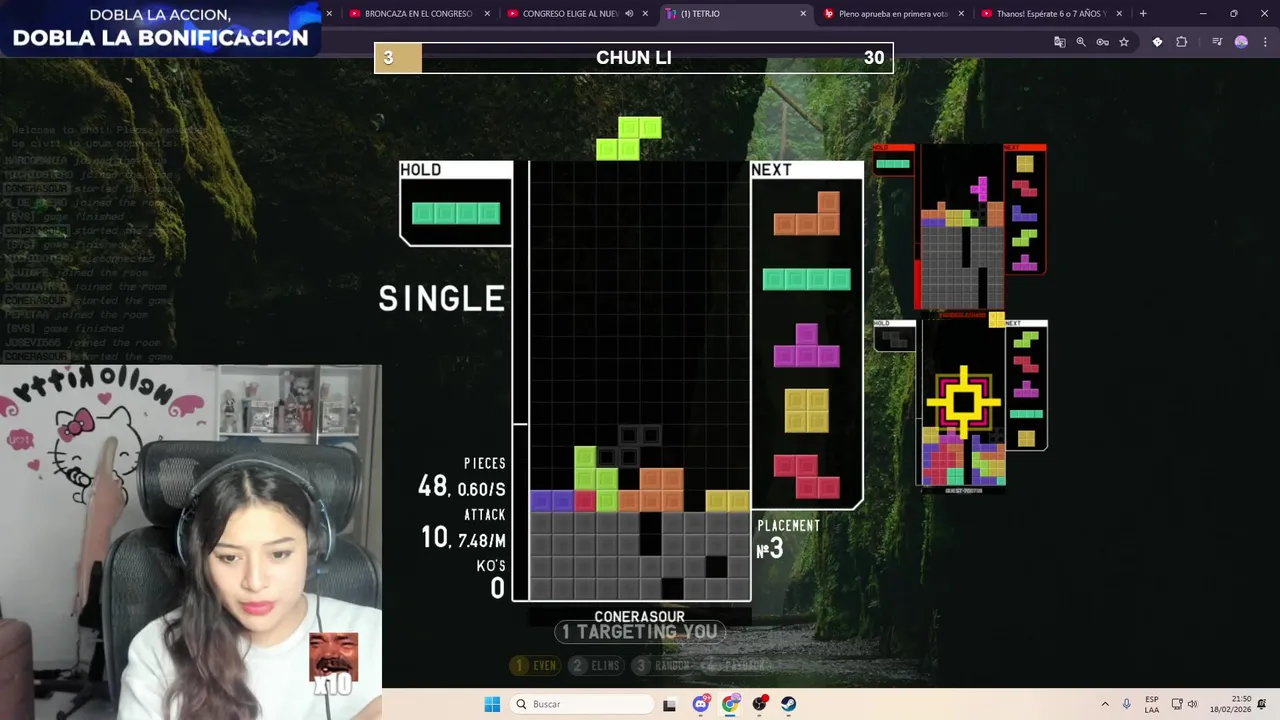The height and width of the screenshot is (720, 1280).
Task: Close the CONGRESO ELIGE AL NUEVO tab
Action: [x=645, y=14]
